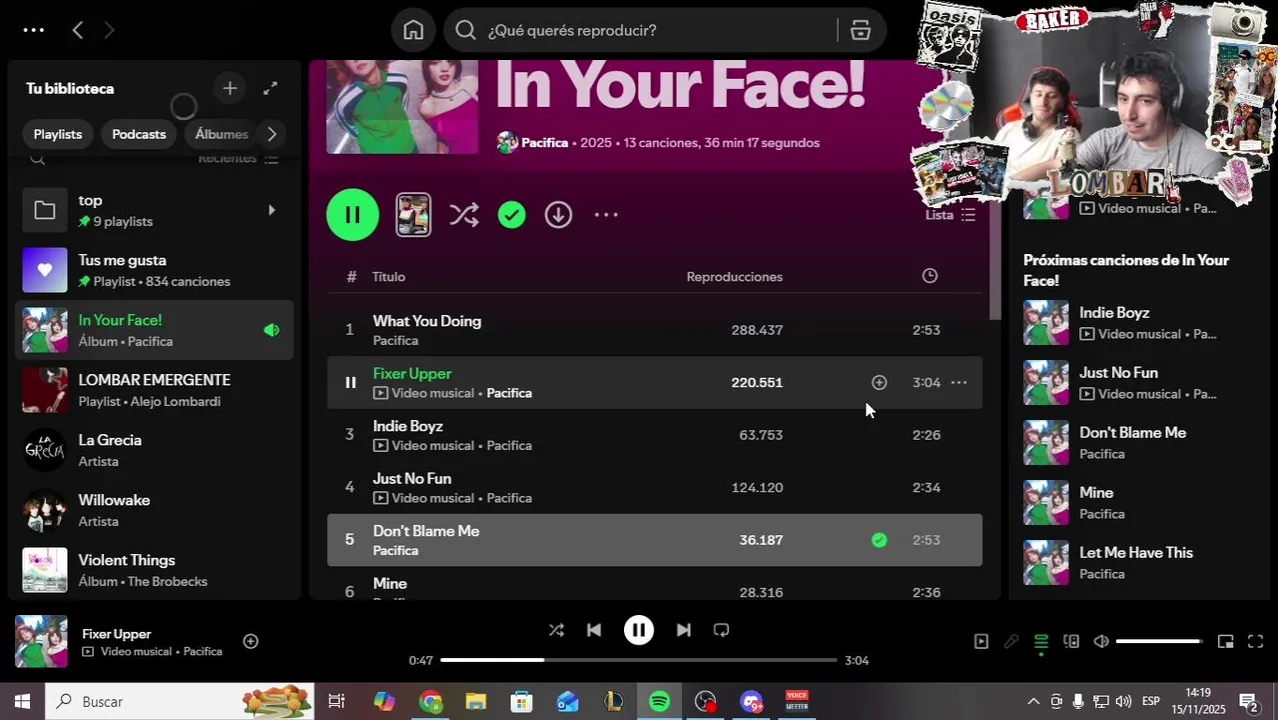Image resolution: width=1278 pixels, height=720 pixels.
Task: Select track 'What You Doing'
Action: coord(427,321)
